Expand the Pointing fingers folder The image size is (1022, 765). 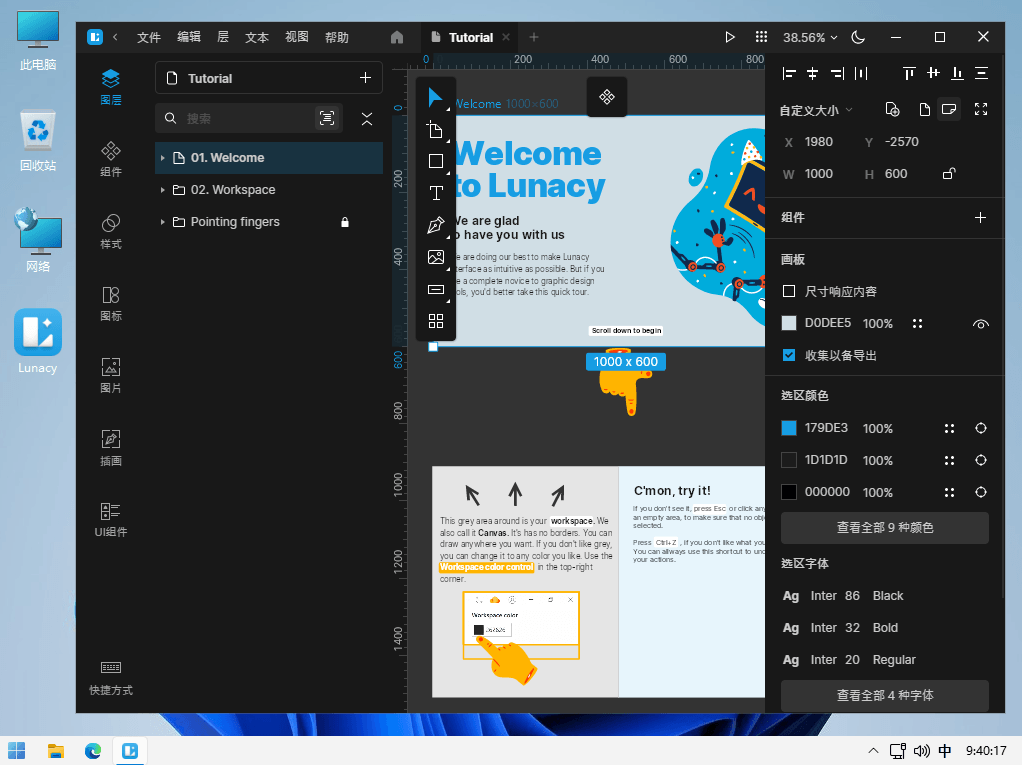pyautogui.click(x=162, y=222)
